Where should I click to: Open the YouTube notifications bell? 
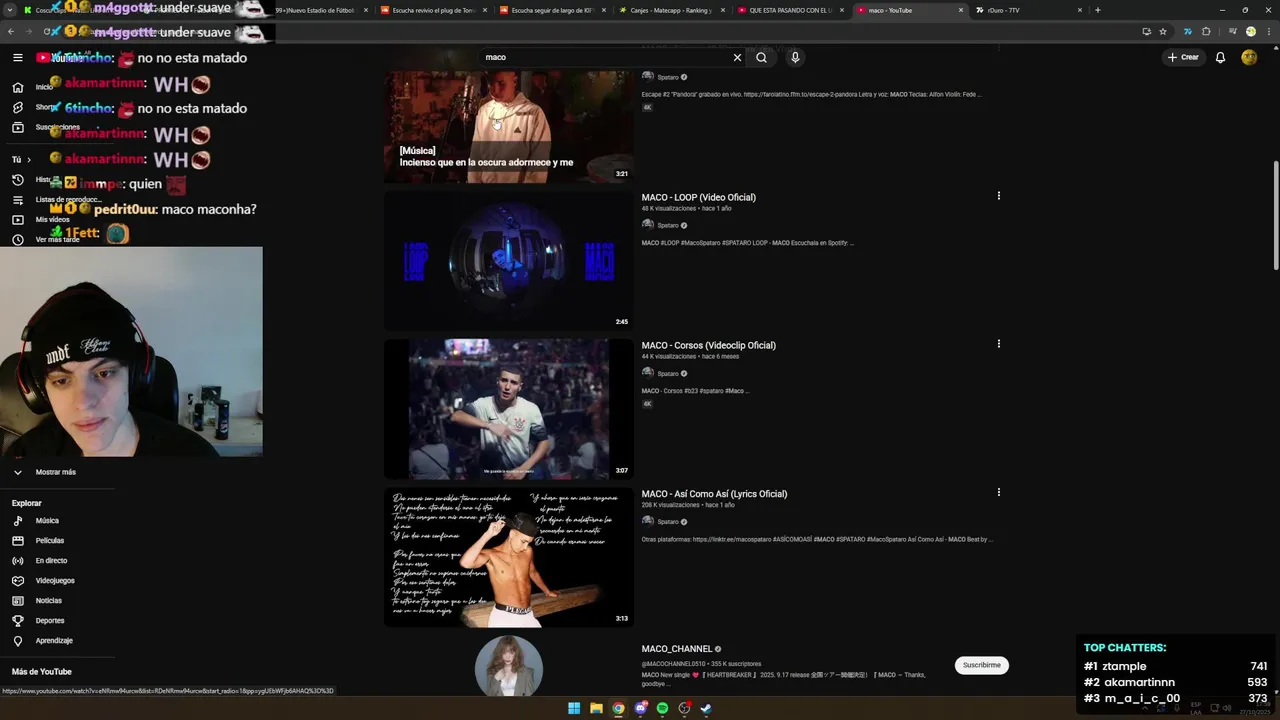click(x=1220, y=57)
